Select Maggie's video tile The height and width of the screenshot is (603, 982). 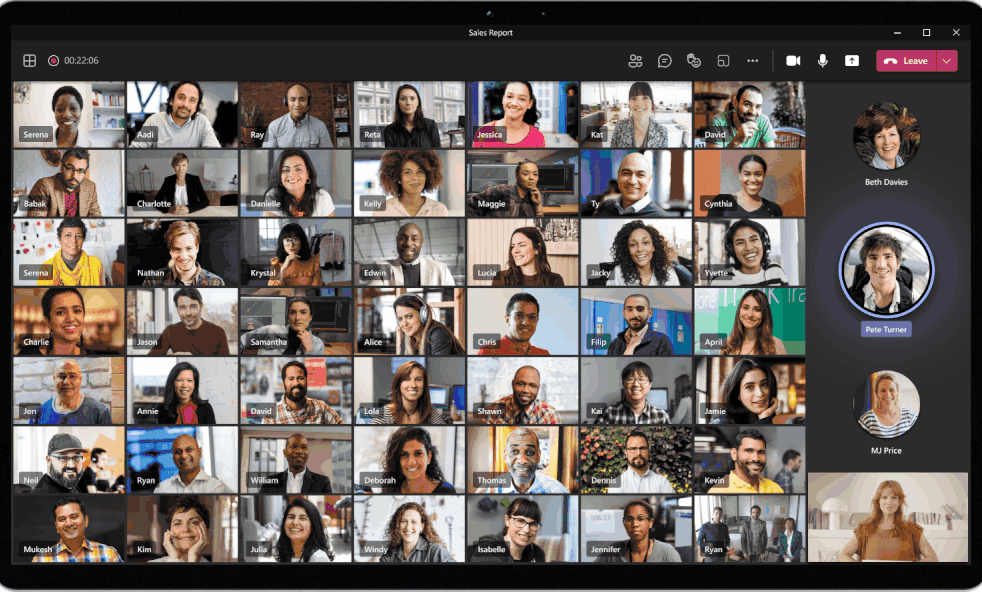[522, 183]
